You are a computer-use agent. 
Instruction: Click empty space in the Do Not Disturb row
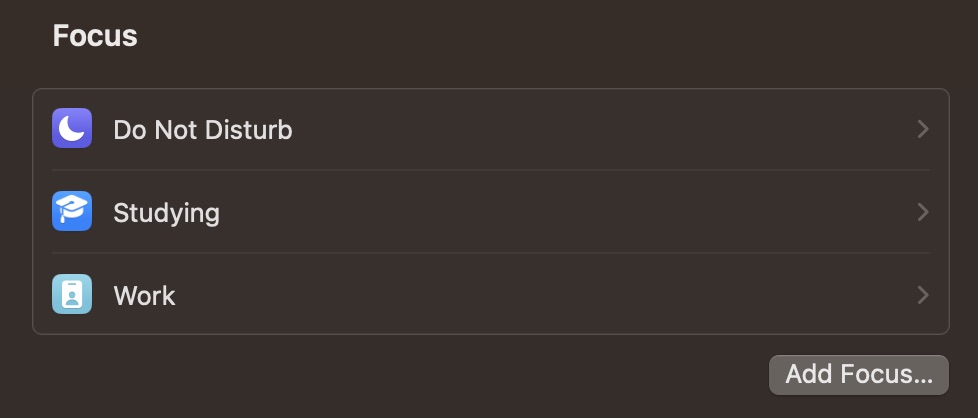(x=600, y=129)
